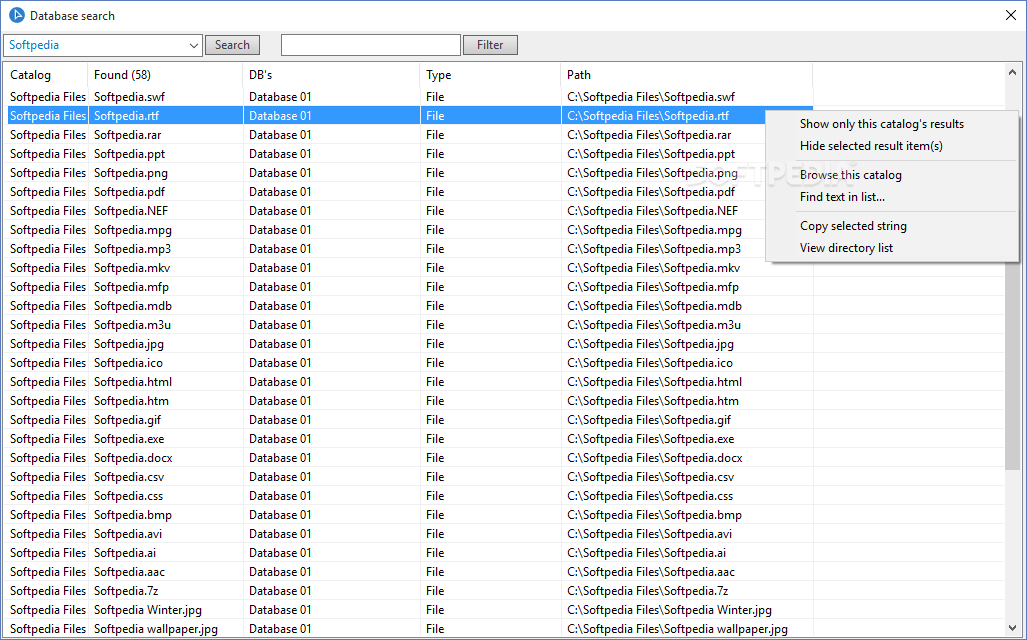This screenshot has height=640, width=1027.
Task: Click the File type in Softpedia.7z row
Action: pyautogui.click(x=435, y=591)
